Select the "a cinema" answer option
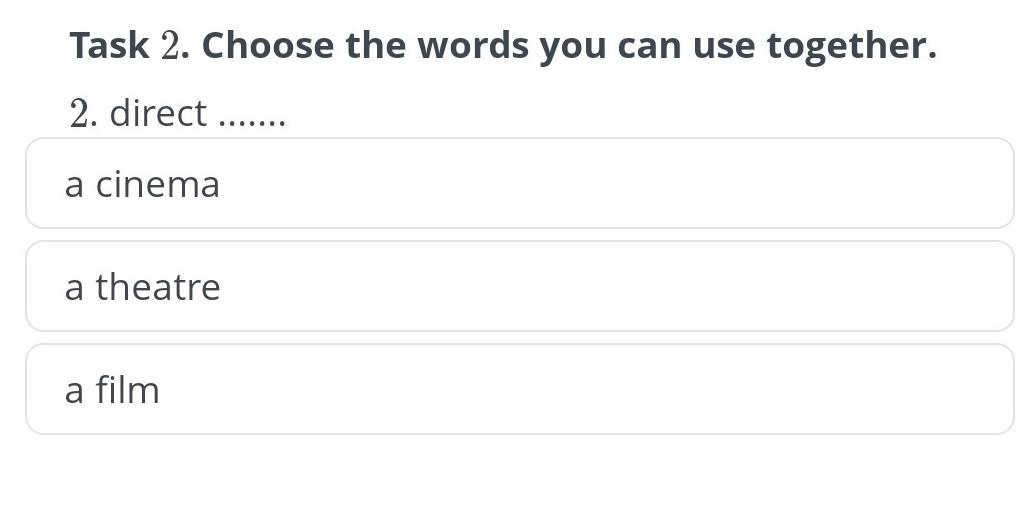1023x524 pixels. click(x=519, y=184)
